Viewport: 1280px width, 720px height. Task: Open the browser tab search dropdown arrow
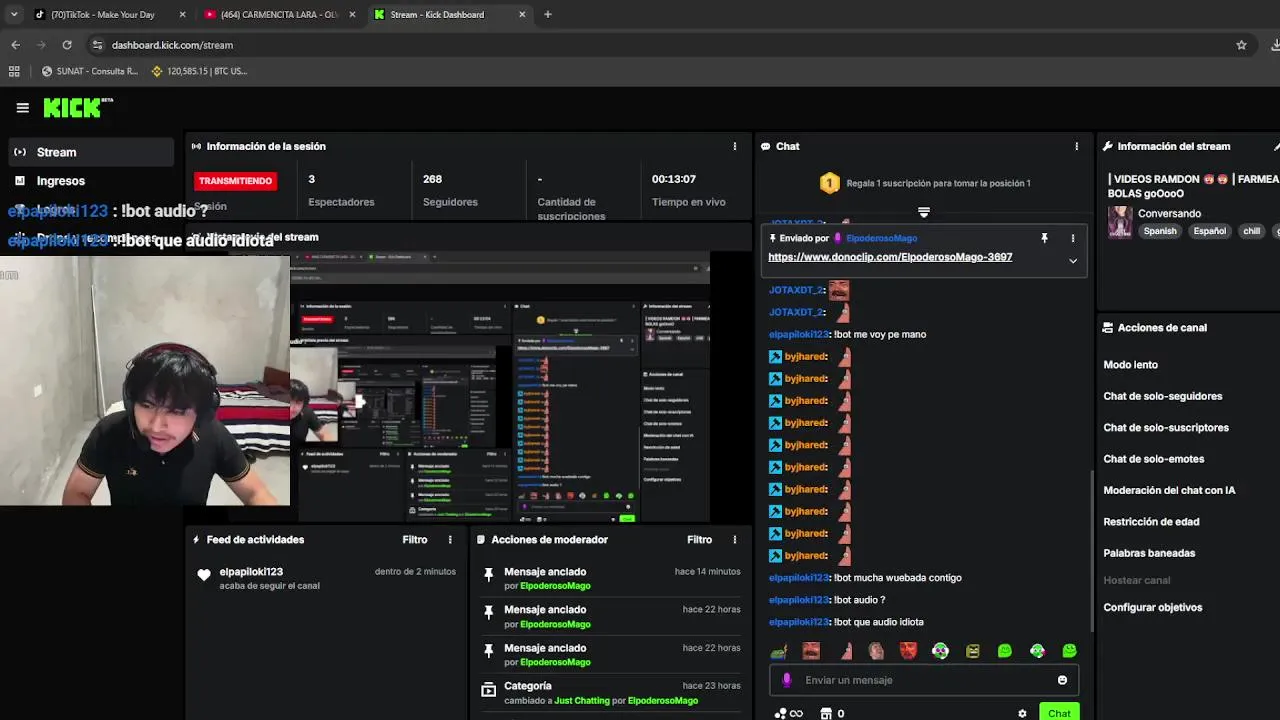pyautogui.click(x=14, y=14)
